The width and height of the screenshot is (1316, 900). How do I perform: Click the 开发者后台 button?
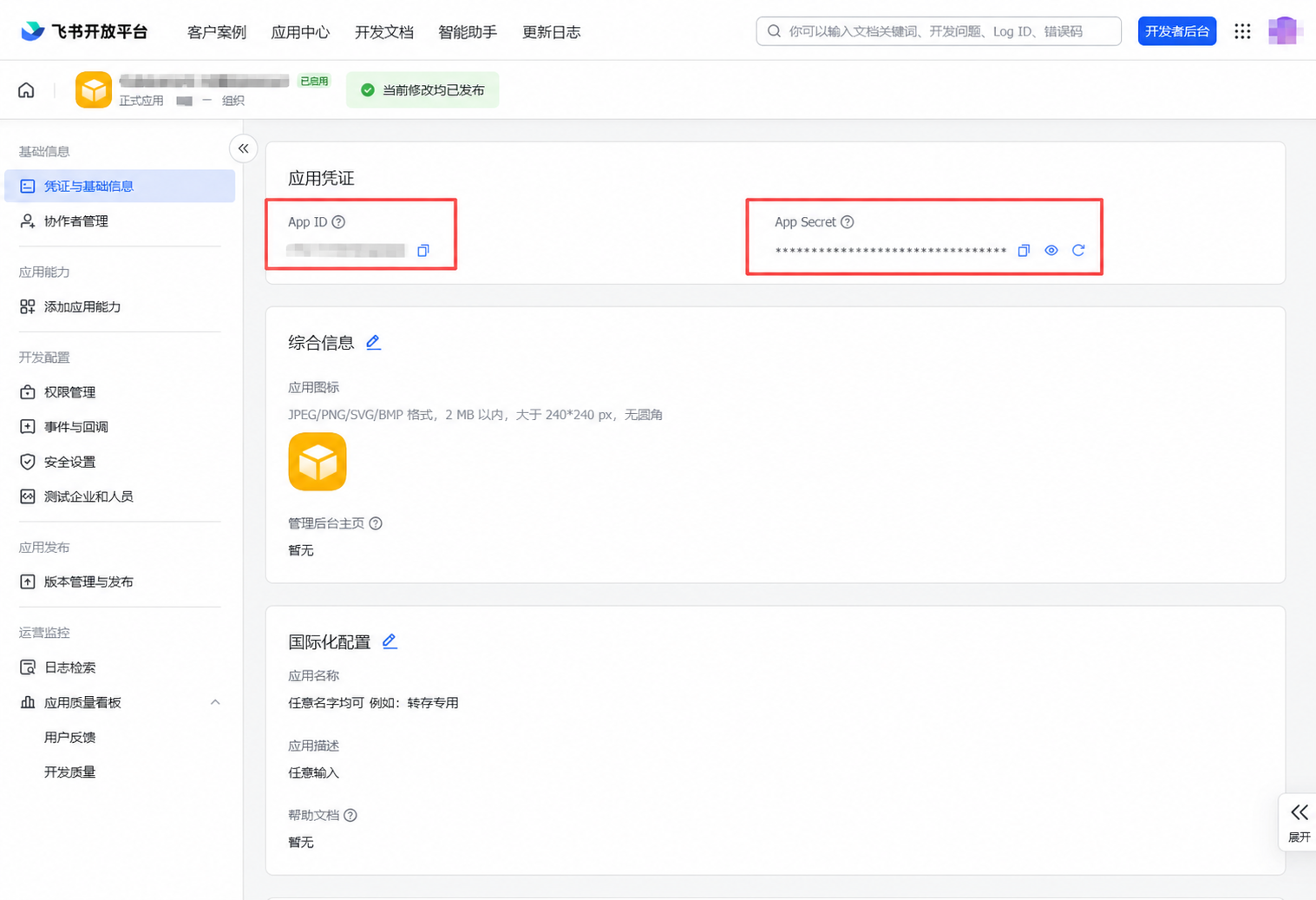pyautogui.click(x=1176, y=31)
